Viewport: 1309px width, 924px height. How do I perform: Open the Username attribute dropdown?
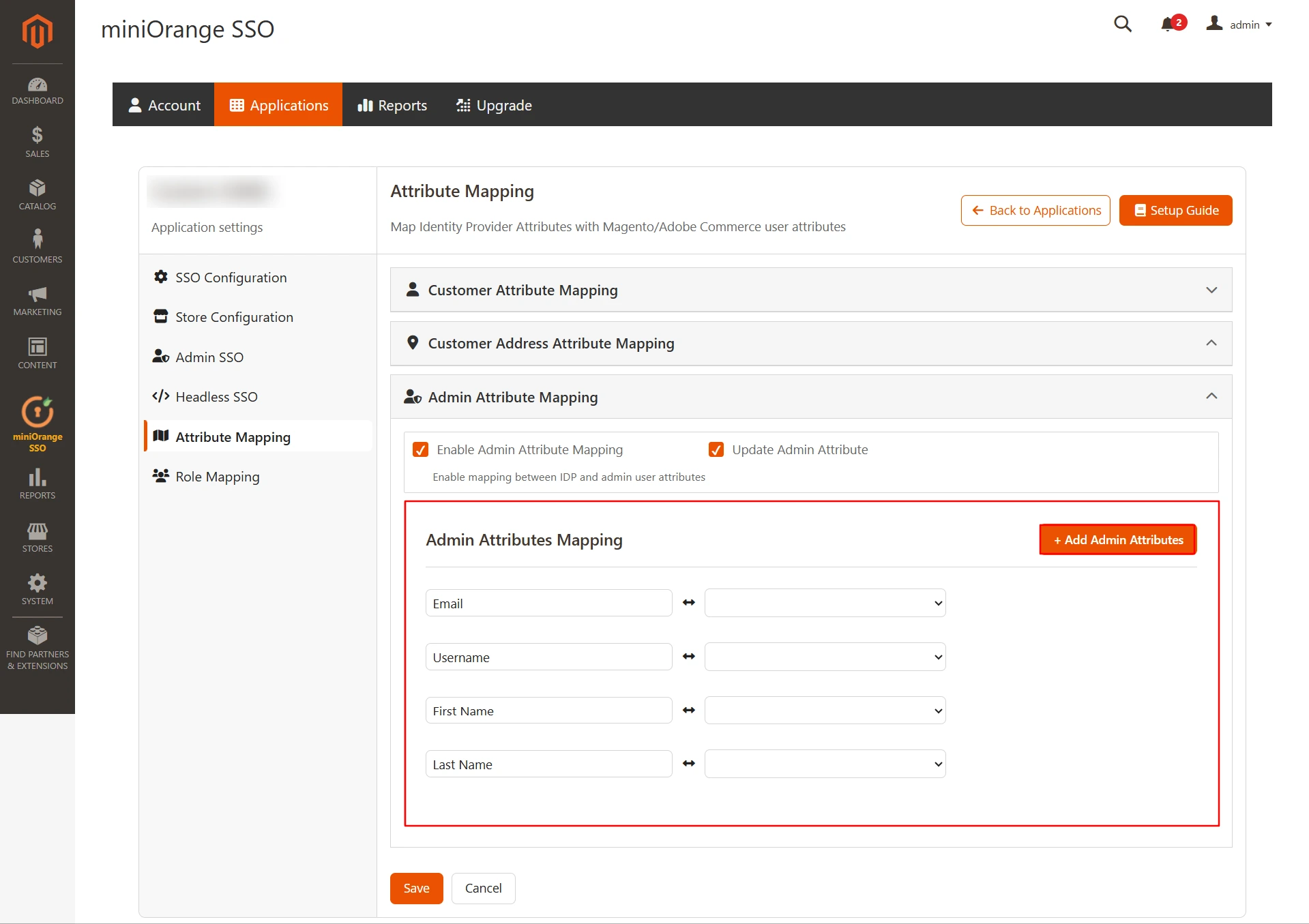[825, 657]
